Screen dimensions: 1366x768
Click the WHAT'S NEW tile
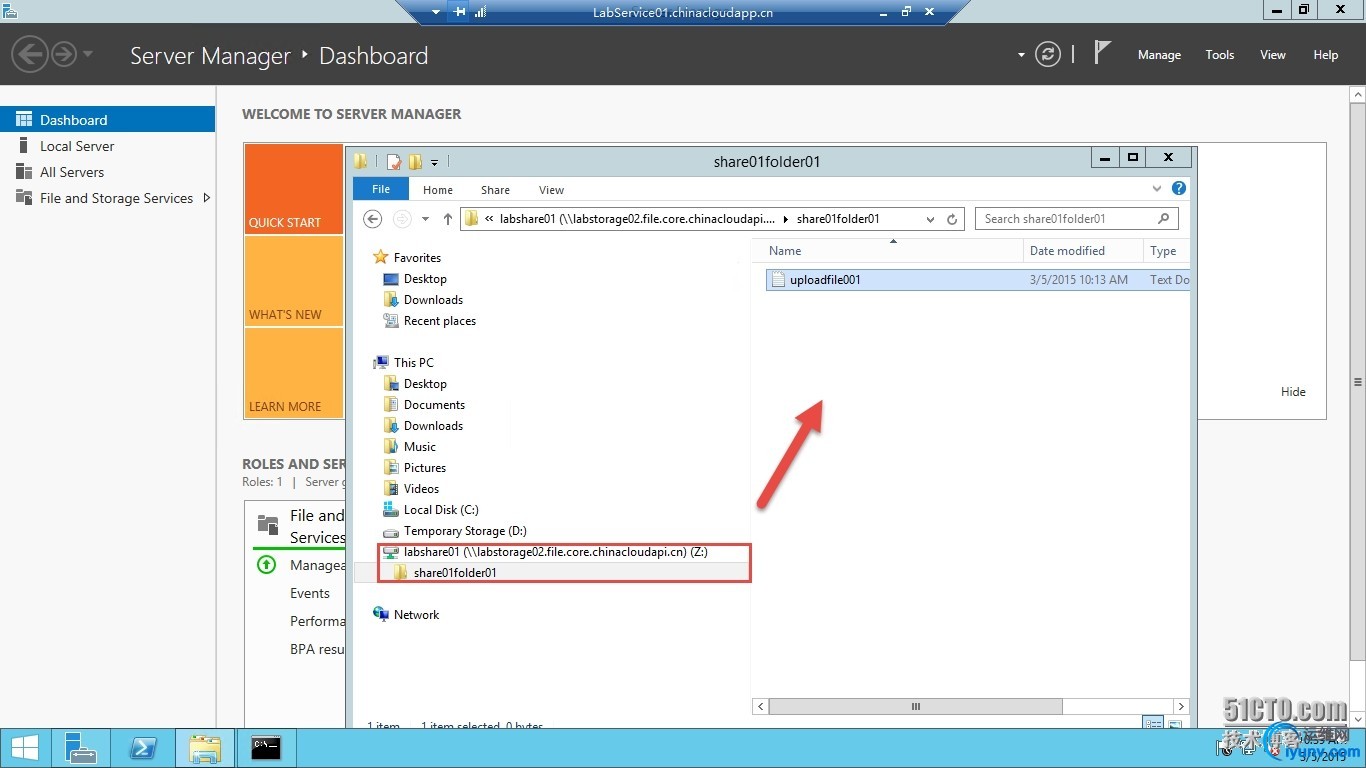tap(294, 282)
